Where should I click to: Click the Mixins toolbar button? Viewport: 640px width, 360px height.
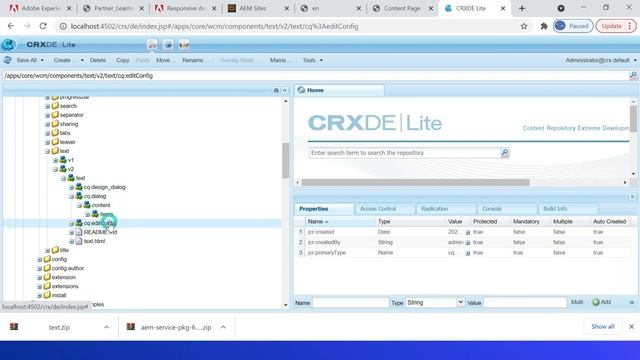(280, 60)
